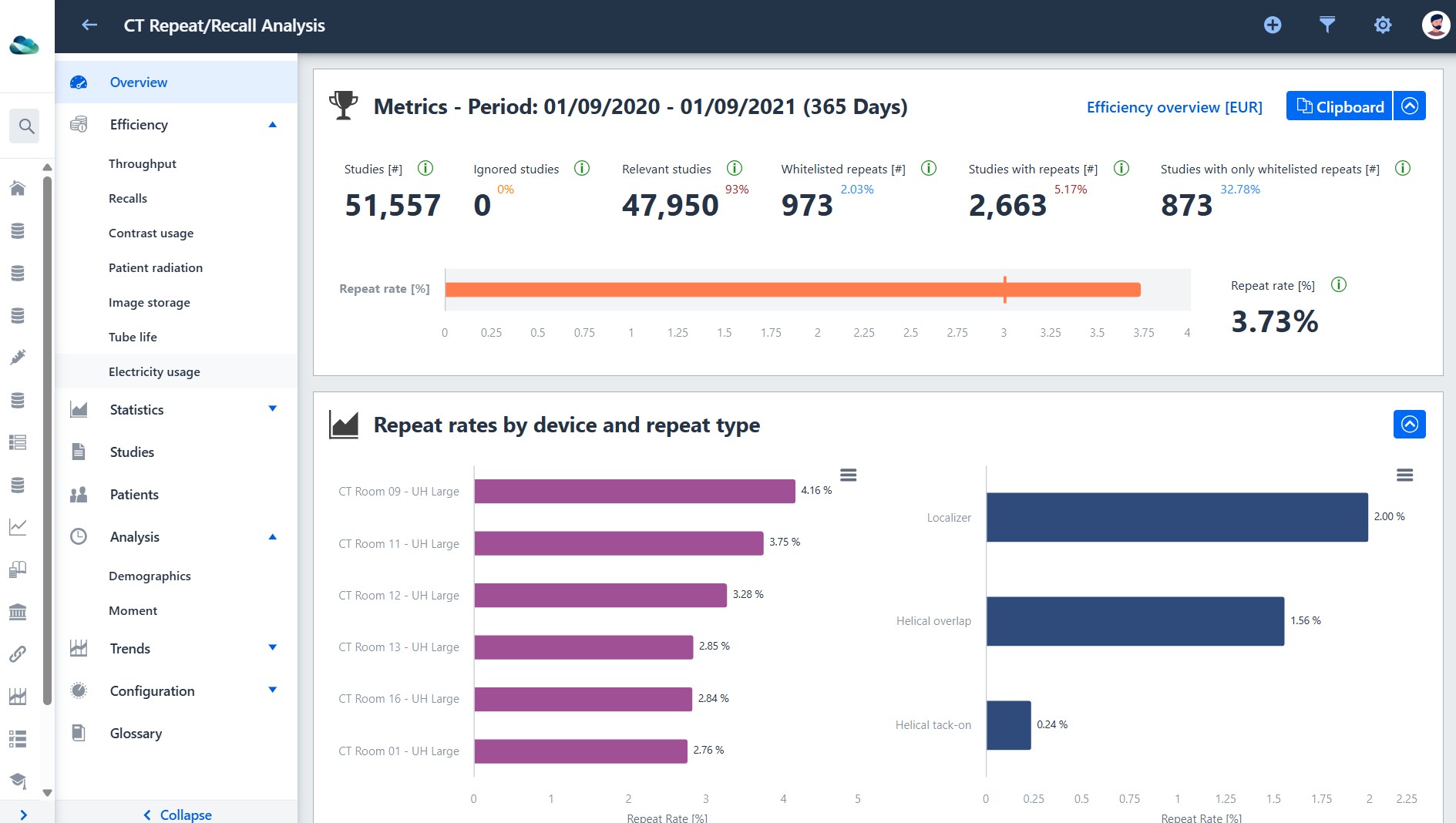Collapse the Metrics panel
Screen dimensions: 1456x823
[x=1410, y=106]
